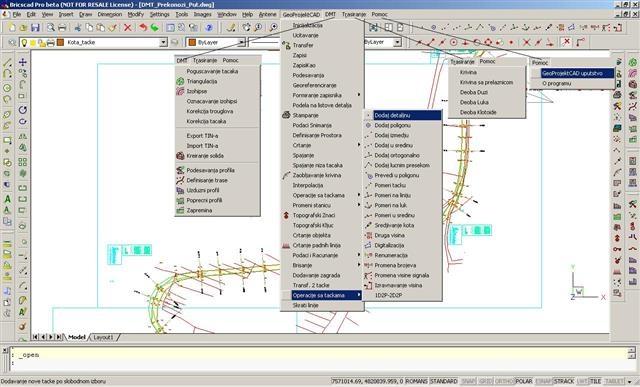Viewport: 640px width, 387px height.
Task: Toggle TILE mode in the status bar
Action: click(595, 381)
